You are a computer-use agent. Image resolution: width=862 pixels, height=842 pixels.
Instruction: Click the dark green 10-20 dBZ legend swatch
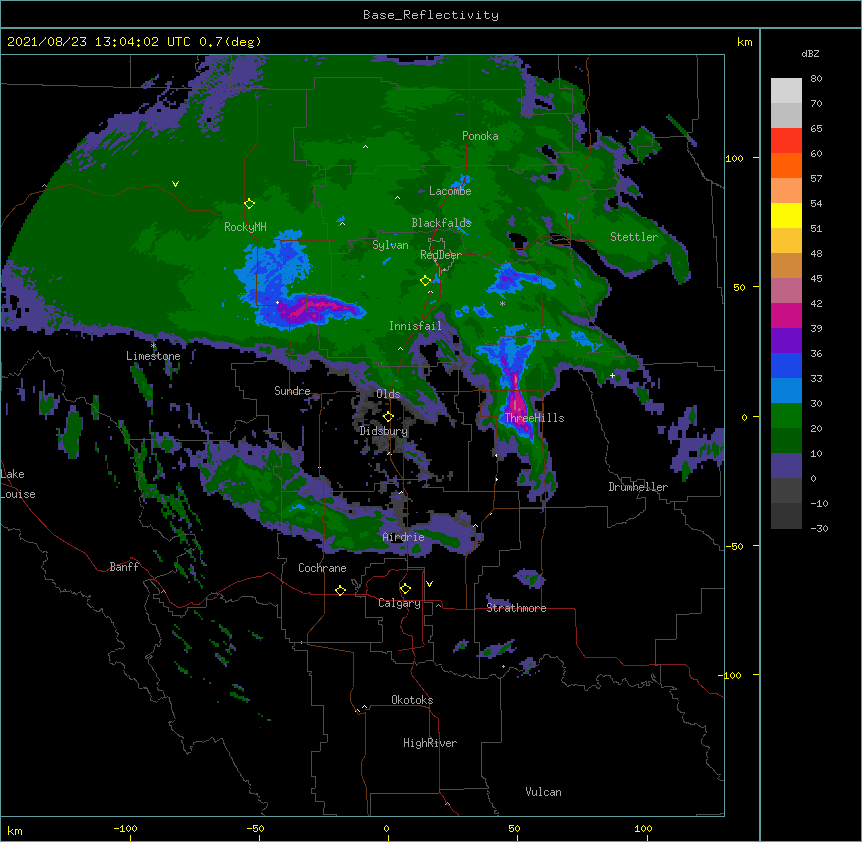pos(786,441)
